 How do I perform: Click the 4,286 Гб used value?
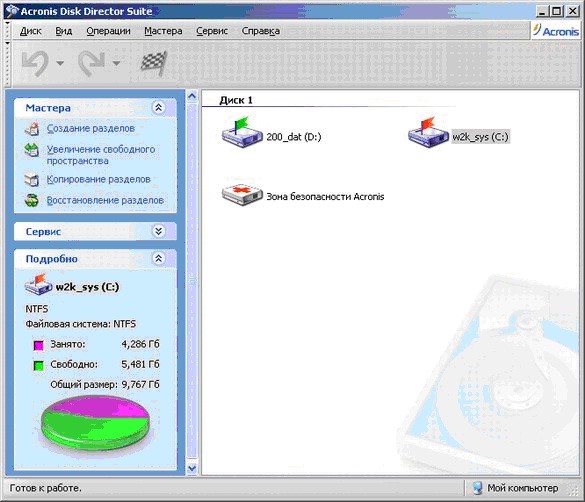[x=141, y=344]
